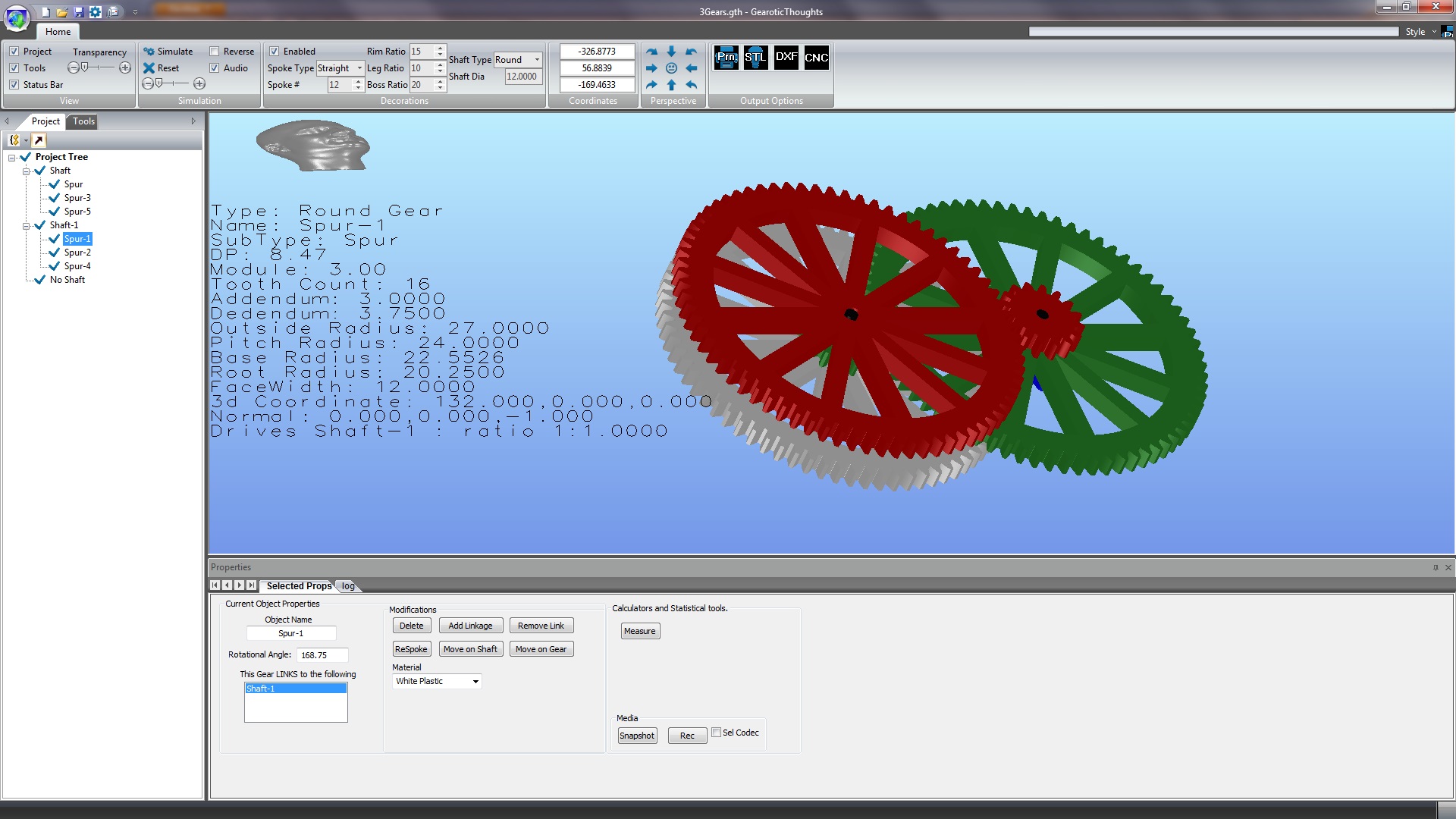Viewport: 1456px width, 819px height.
Task: Click the Simulate gear icon
Action: (149, 52)
